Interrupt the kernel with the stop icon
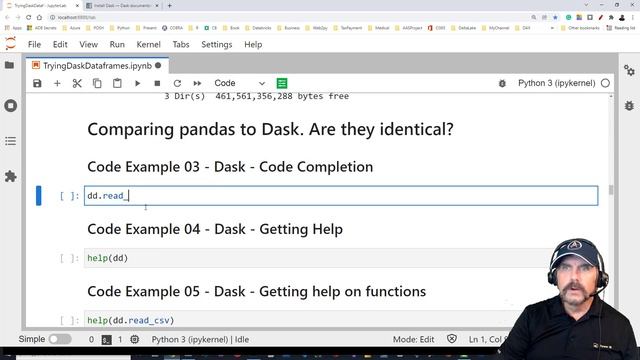 (x=157, y=83)
